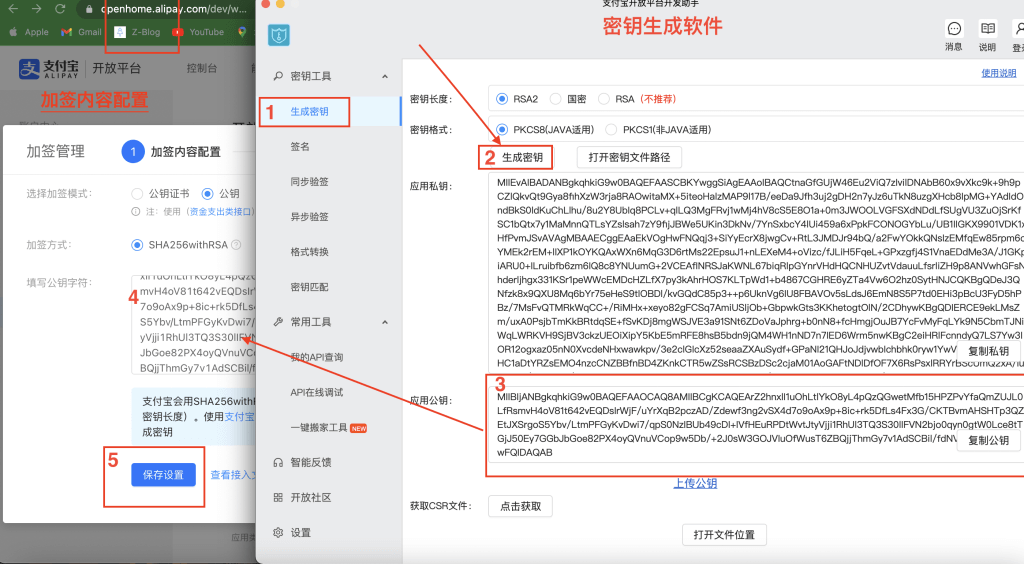Click the 消息 (messages) chat icon
The width and height of the screenshot is (1024, 564).
pos(953,29)
